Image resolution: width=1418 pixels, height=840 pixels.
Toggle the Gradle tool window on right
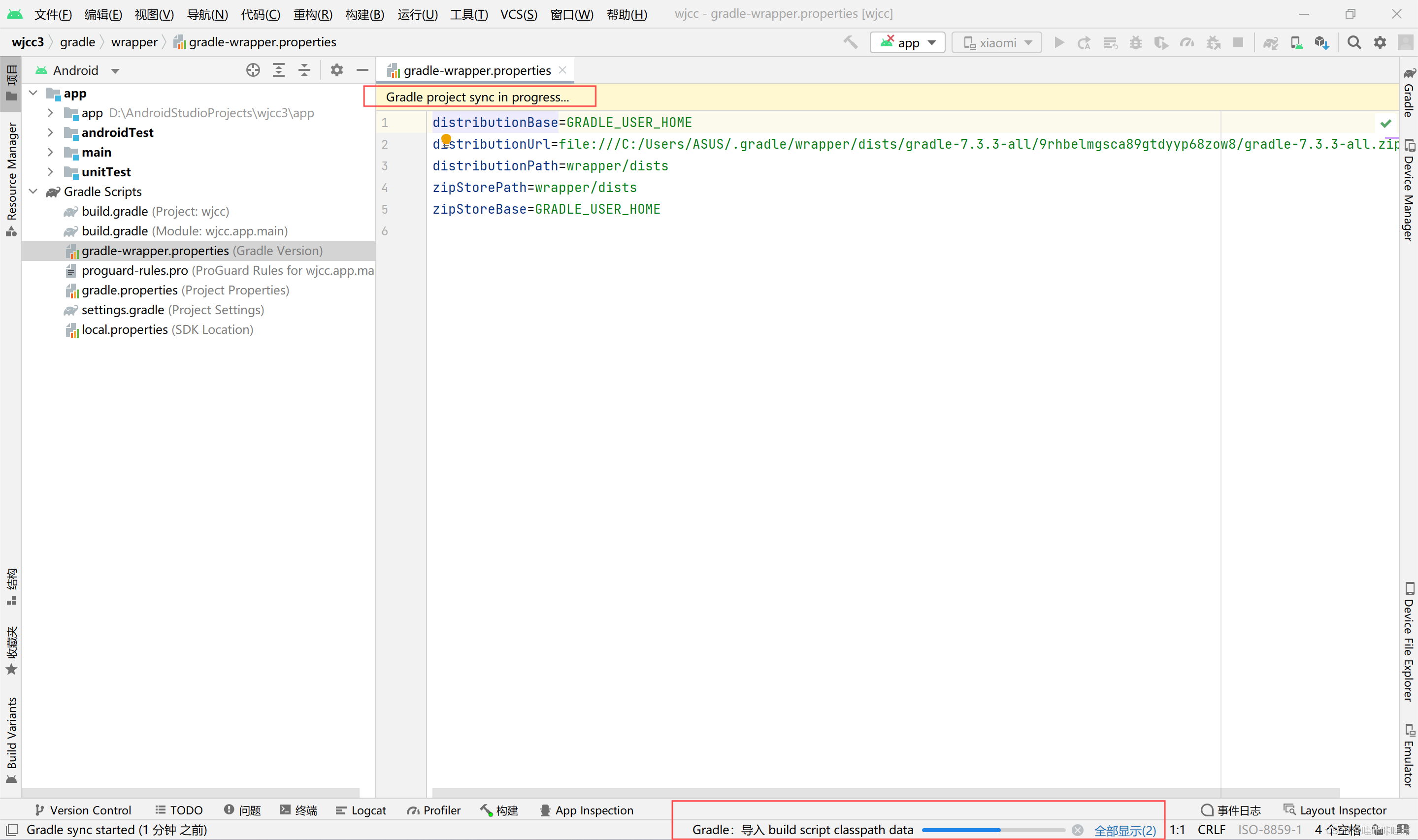coord(1408,94)
